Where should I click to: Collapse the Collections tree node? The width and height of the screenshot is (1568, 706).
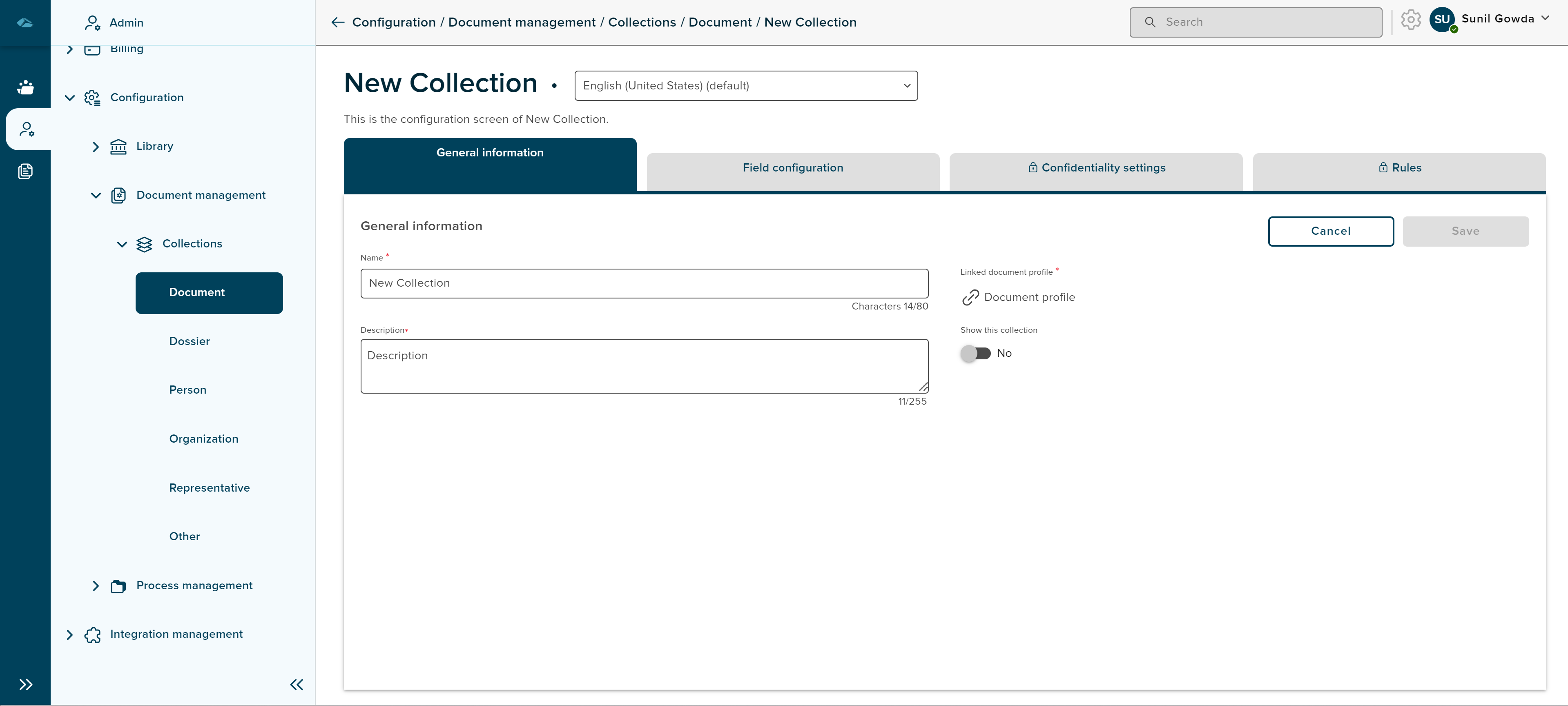point(122,244)
